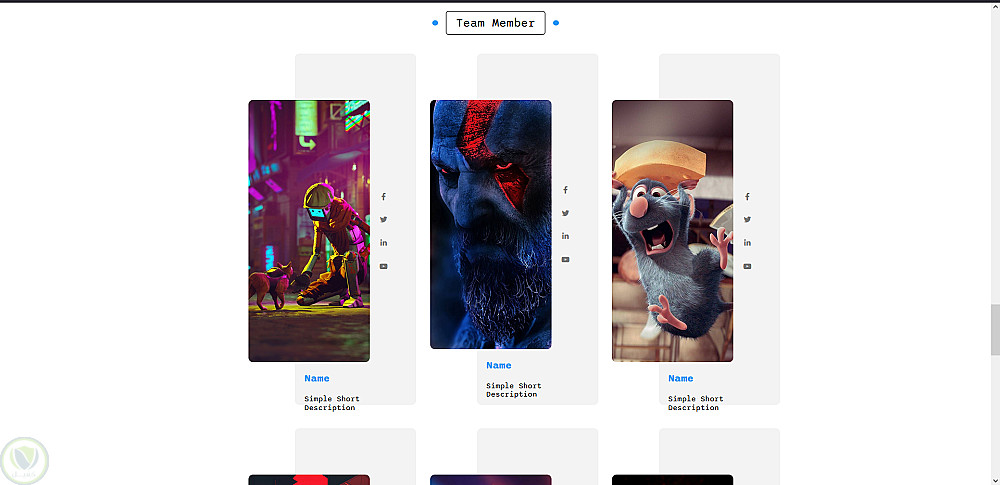Click the Name under the Kratos card
The image size is (1000, 485).
tap(499, 366)
